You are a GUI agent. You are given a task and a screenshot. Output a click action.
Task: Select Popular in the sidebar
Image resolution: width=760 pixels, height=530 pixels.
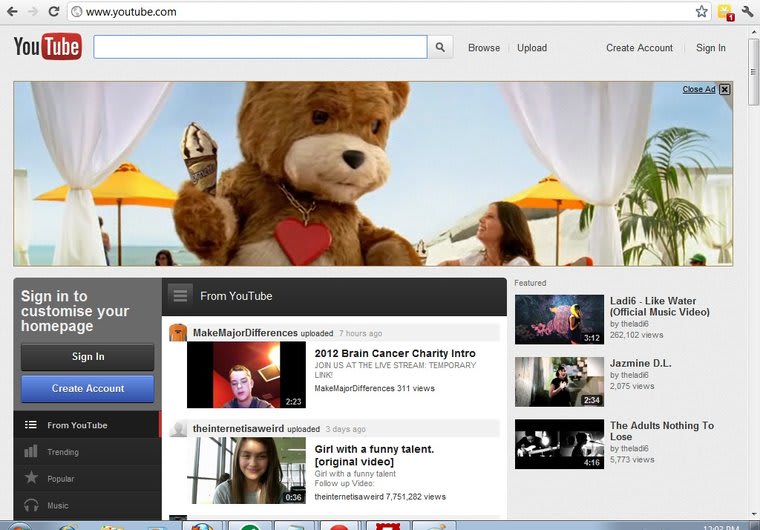tap(87, 479)
